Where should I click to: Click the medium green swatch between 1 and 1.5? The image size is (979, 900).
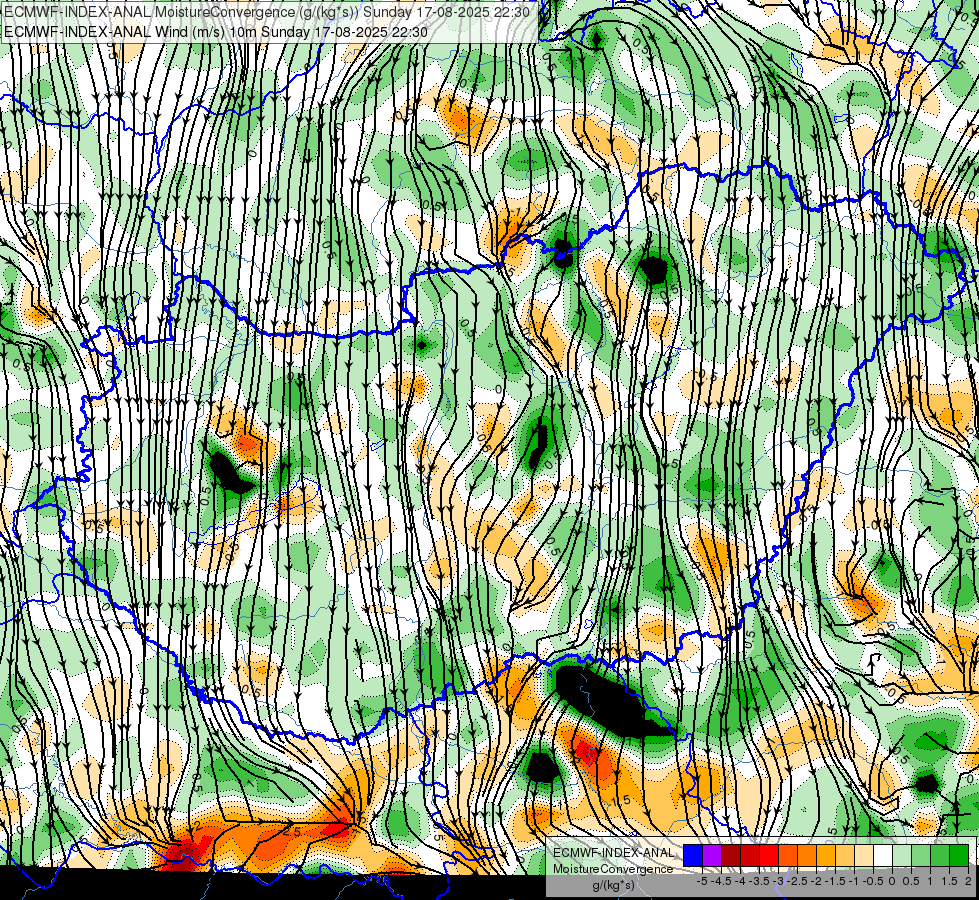pyautogui.click(x=940, y=856)
